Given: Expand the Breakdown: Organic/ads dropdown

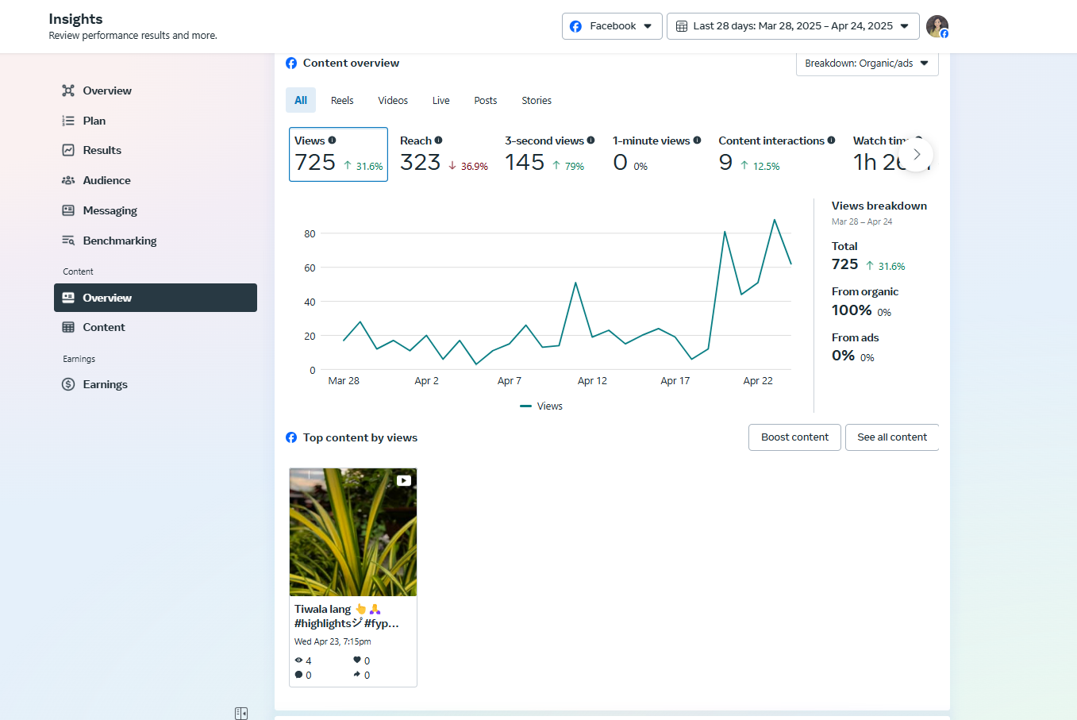Looking at the screenshot, I should click(x=867, y=63).
